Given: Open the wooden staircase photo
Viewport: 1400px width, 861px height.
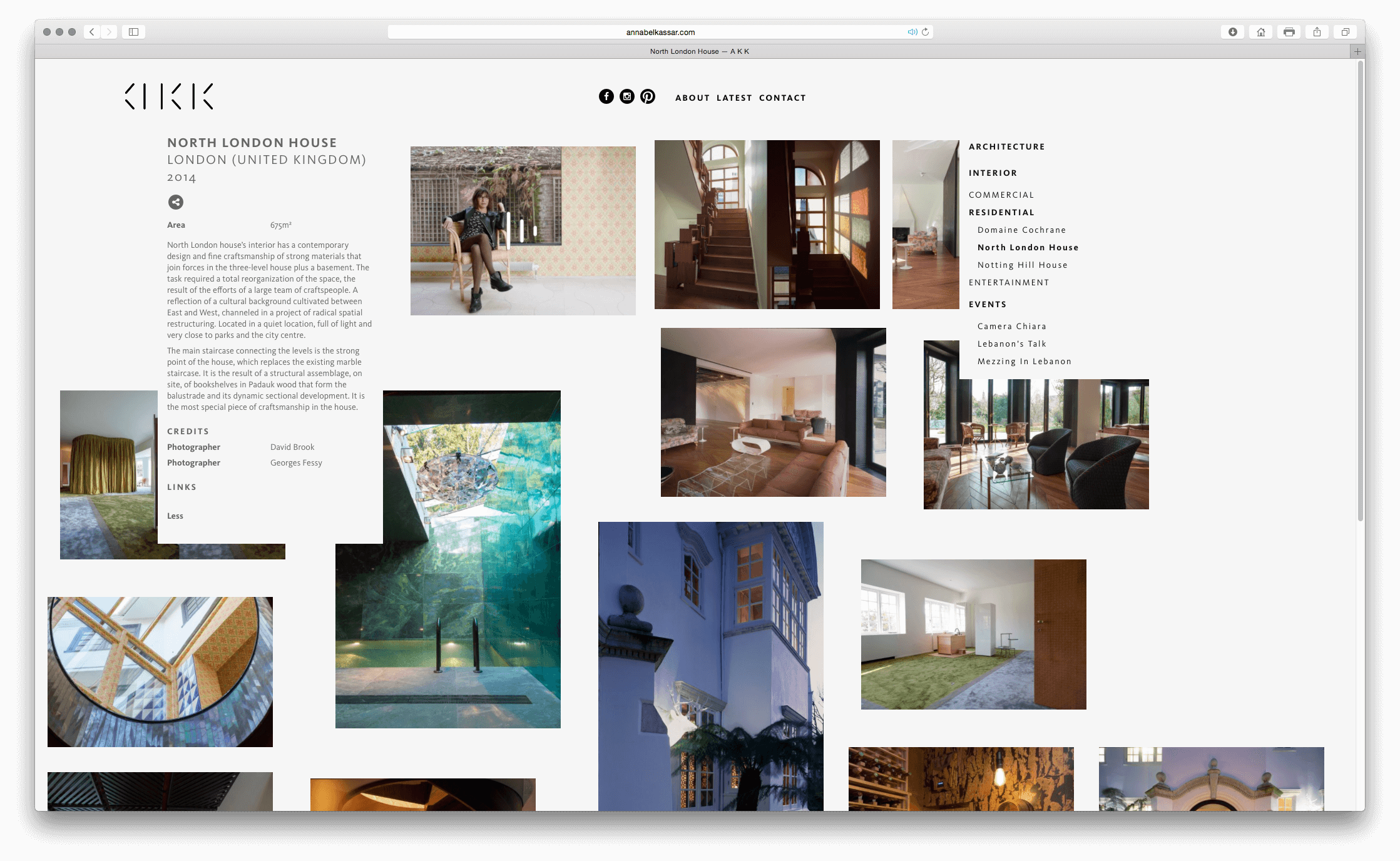Looking at the screenshot, I should (767, 225).
